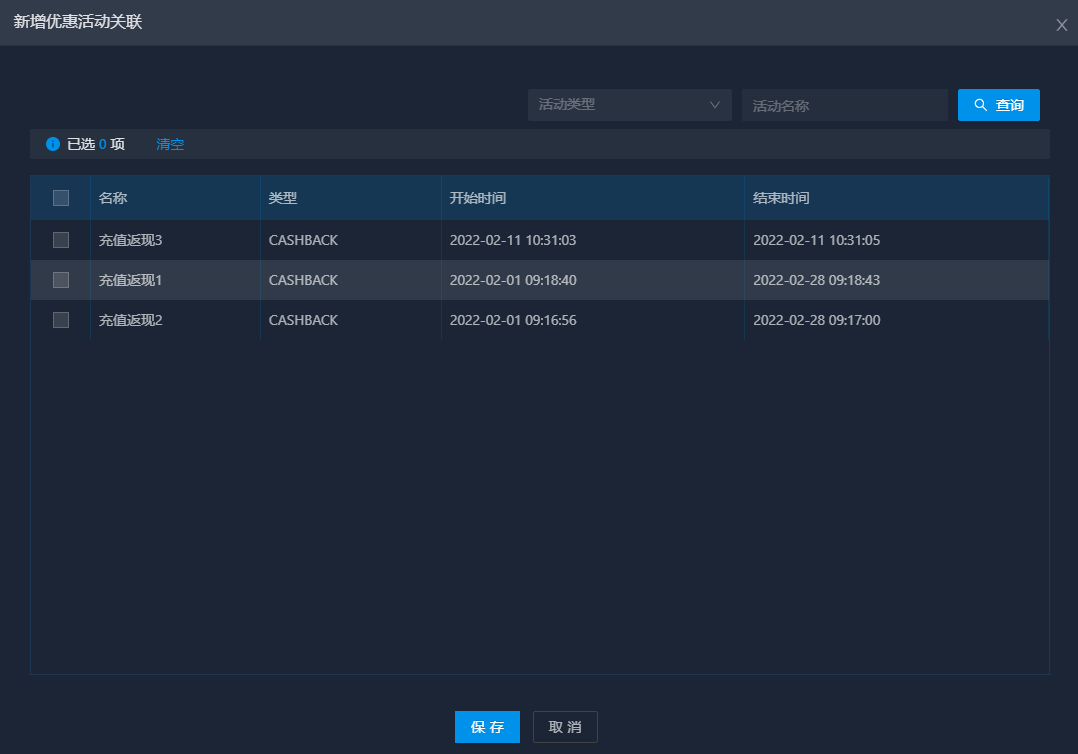Image resolution: width=1078 pixels, height=754 pixels.
Task: Click the end time 2022-02-28 09:17:00 cell
Action: click(x=816, y=320)
